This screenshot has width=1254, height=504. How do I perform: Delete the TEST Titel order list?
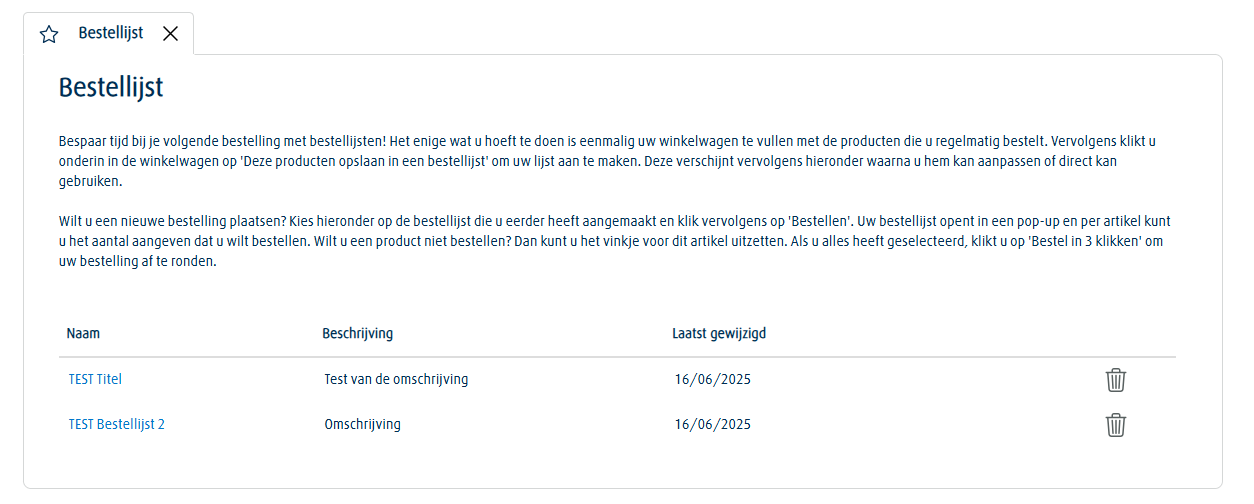click(1116, 380)
